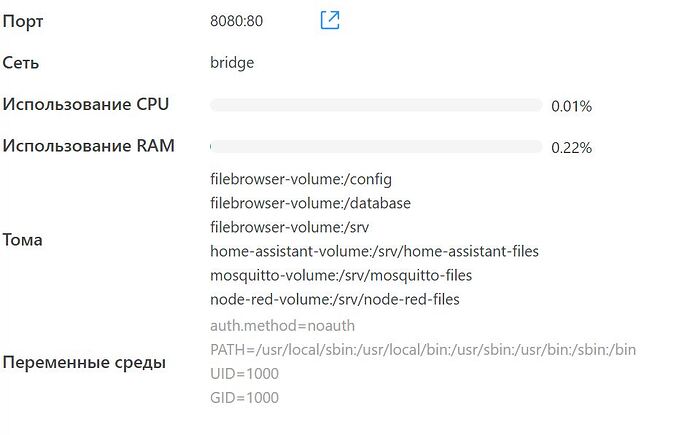Click the CPU usage progress bar
This screenshot has width=690, height=435.
point(376,105)
